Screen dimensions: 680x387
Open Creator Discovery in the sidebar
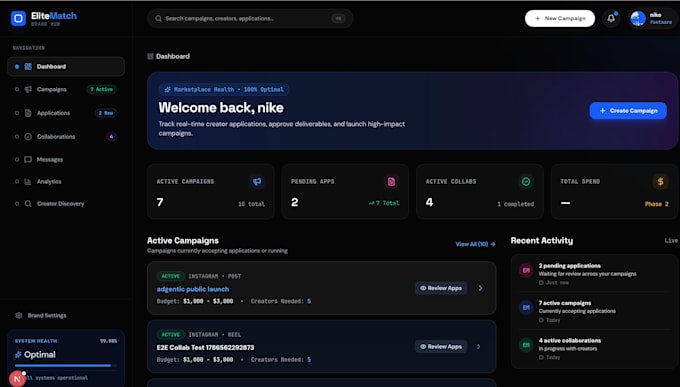pyautogui.click(x=66, y=203)
